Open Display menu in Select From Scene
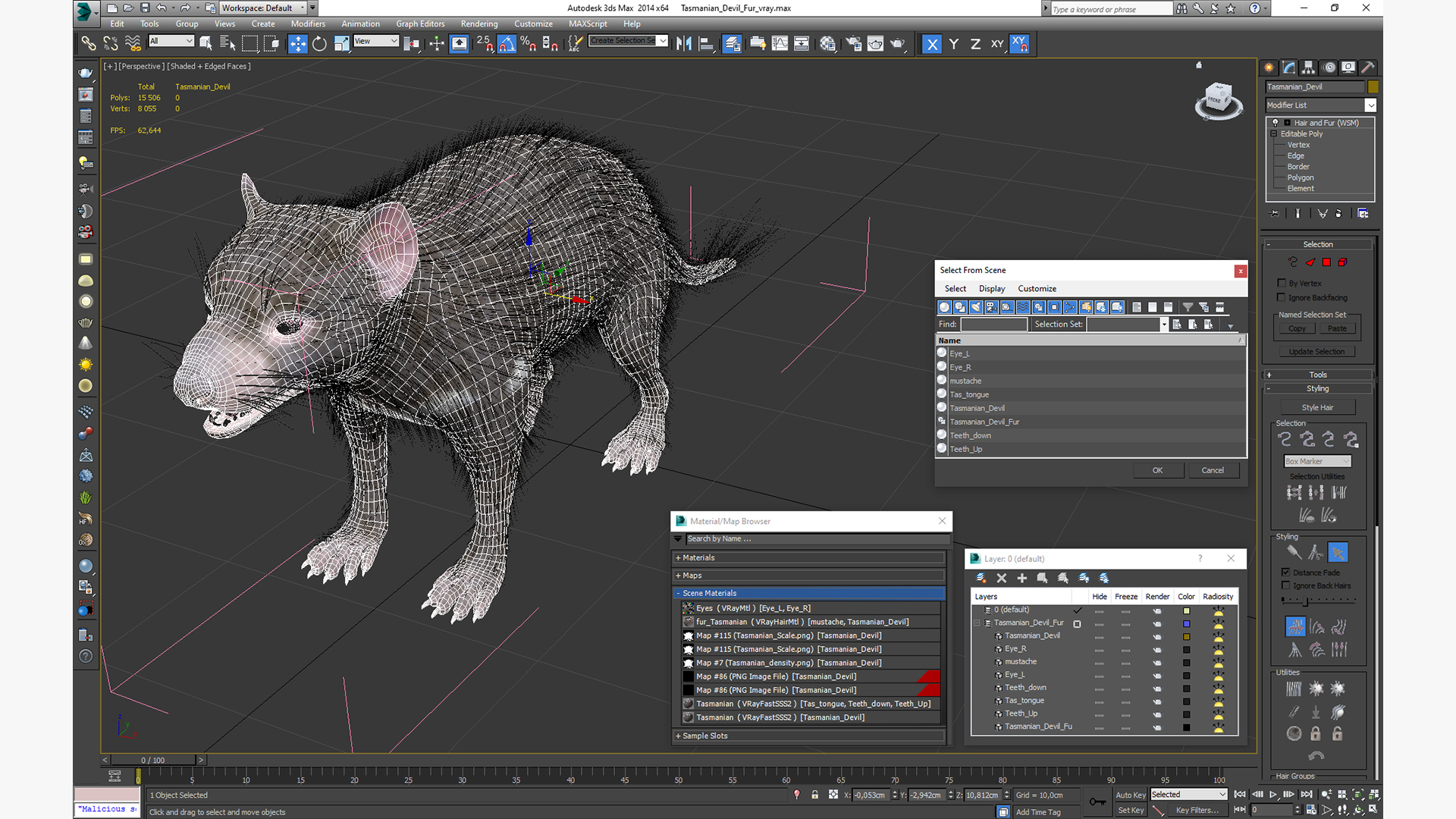This screenshot has width=1456, height=819. point(991,289)
